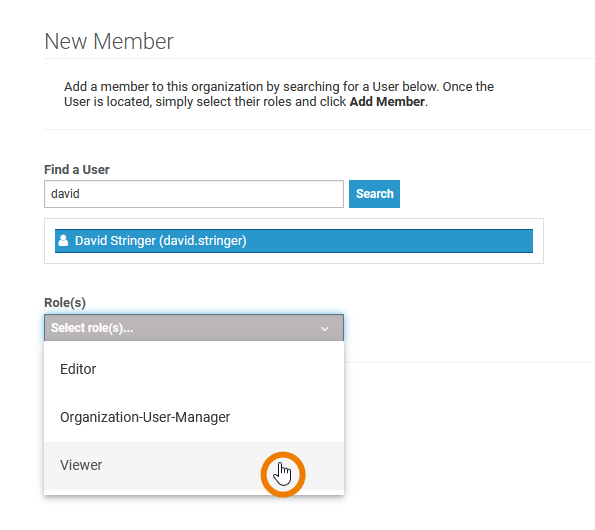Screen dimensions: 595x530
Task: Choose the Organization-User-Manager role
Action: pos(194,417)
